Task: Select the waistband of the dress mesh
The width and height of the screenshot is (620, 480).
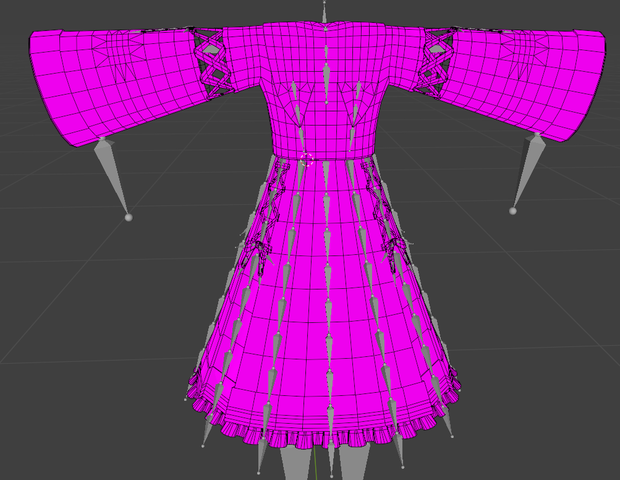Action: point(323,153)
